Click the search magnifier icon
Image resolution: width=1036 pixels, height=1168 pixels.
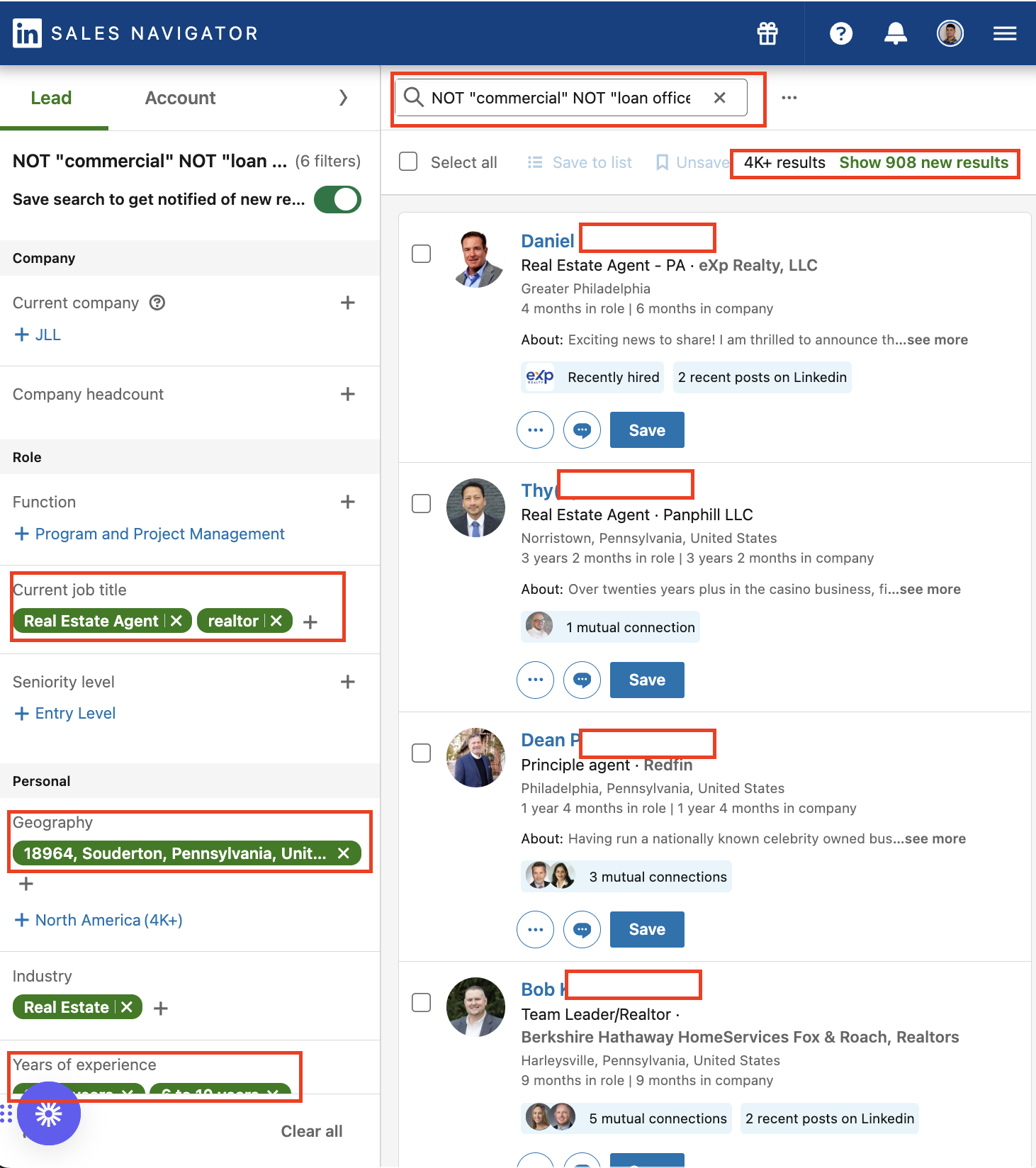pyautogui.click(x=413, y=97)
